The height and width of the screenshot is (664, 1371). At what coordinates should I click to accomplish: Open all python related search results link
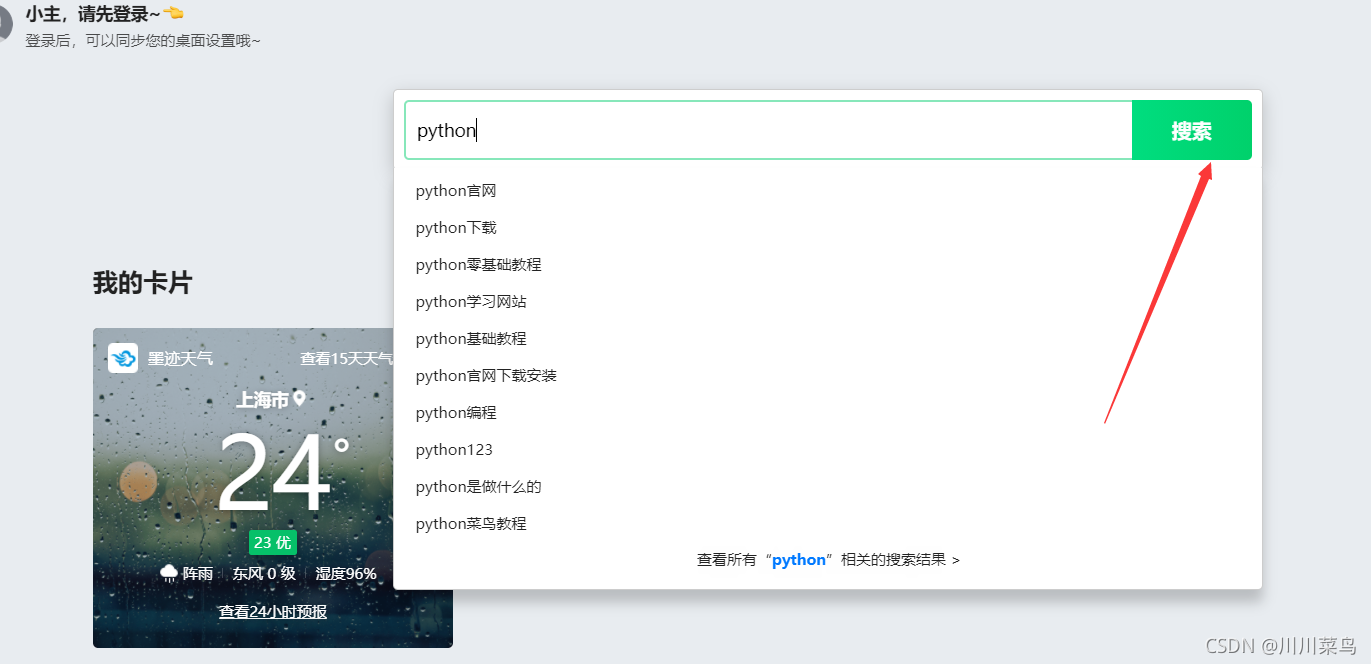coord(828,560)
